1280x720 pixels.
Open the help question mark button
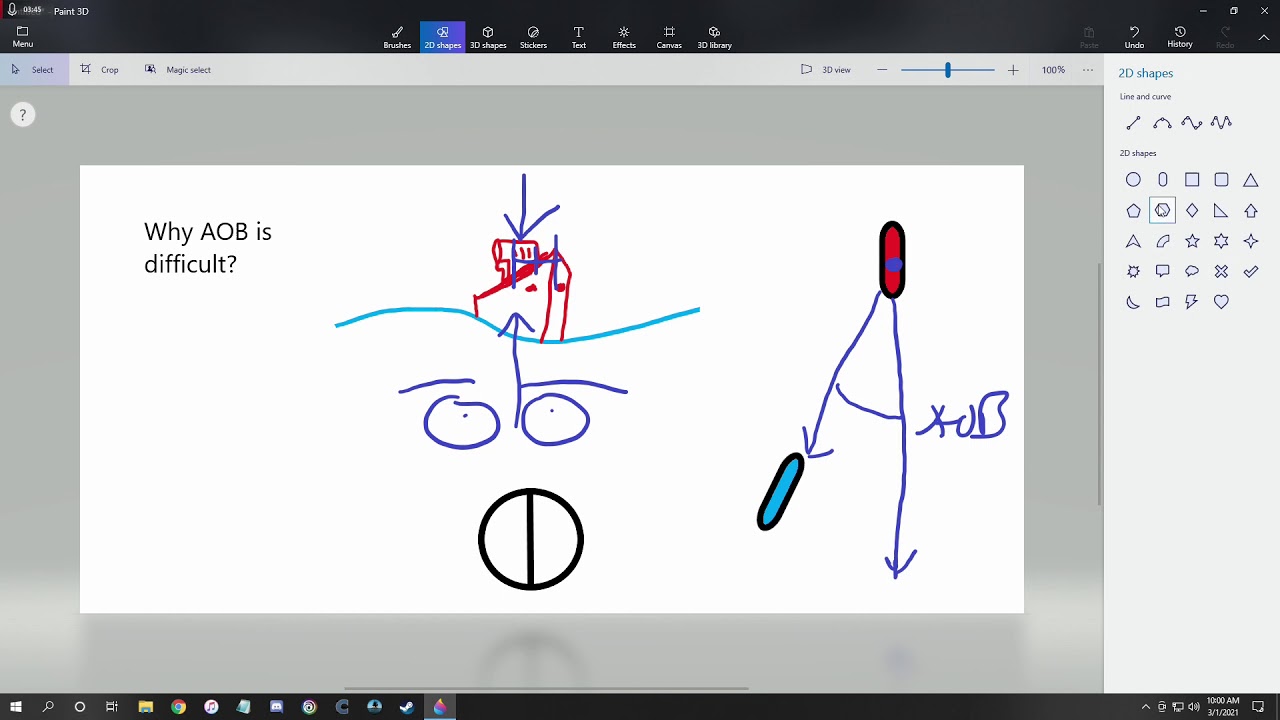(x=22, y=115)
